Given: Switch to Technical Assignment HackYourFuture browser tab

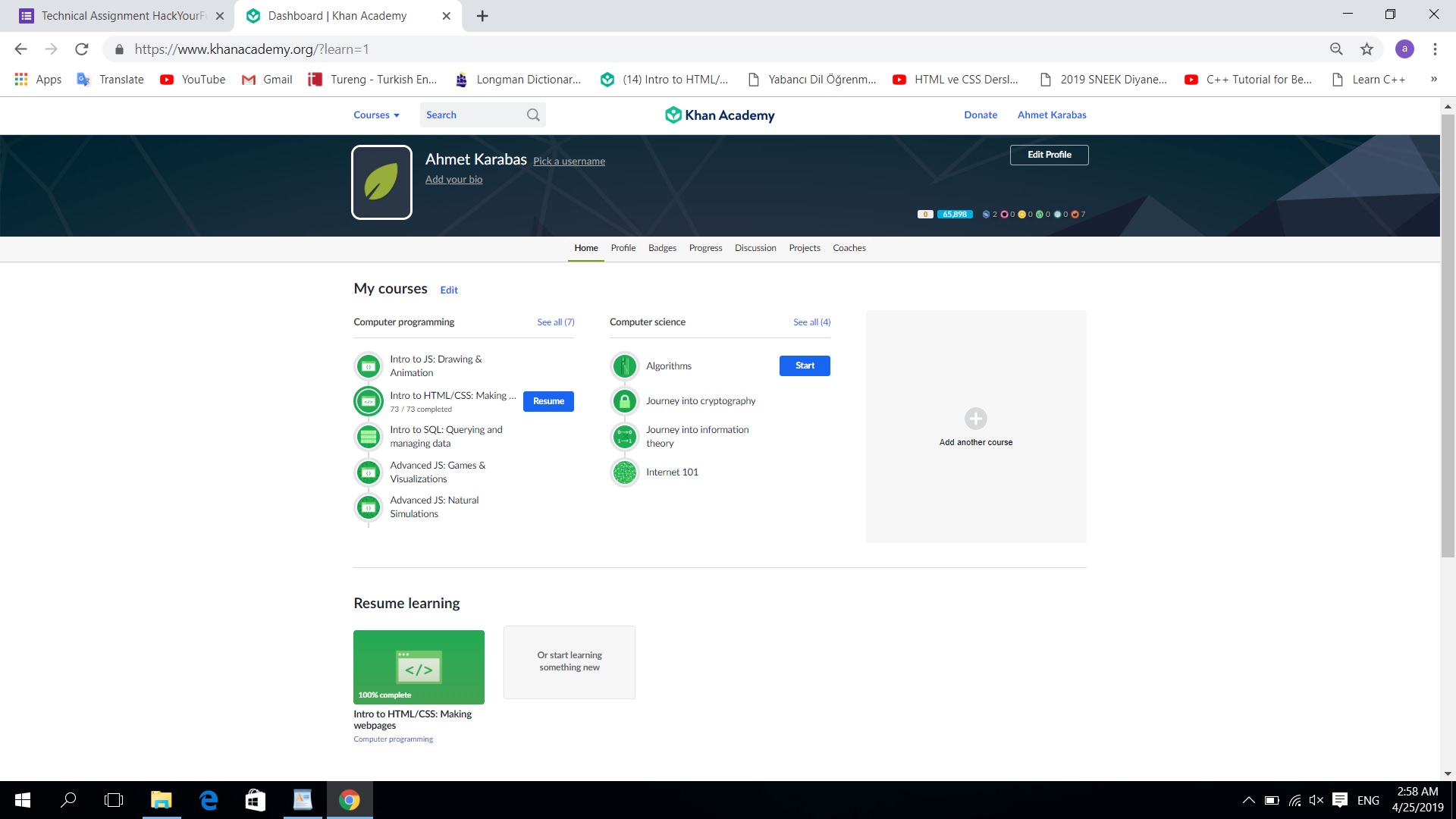Looking at the screenshot, I should coord(121,16).
